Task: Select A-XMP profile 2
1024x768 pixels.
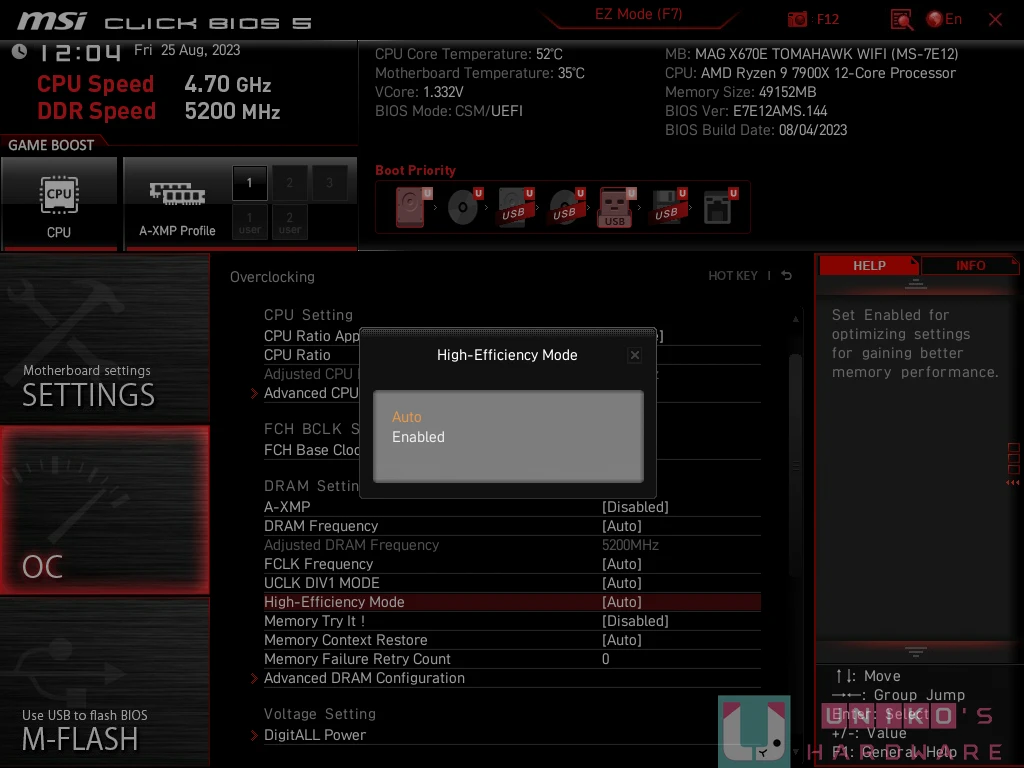Action: [x=289, y=183]
